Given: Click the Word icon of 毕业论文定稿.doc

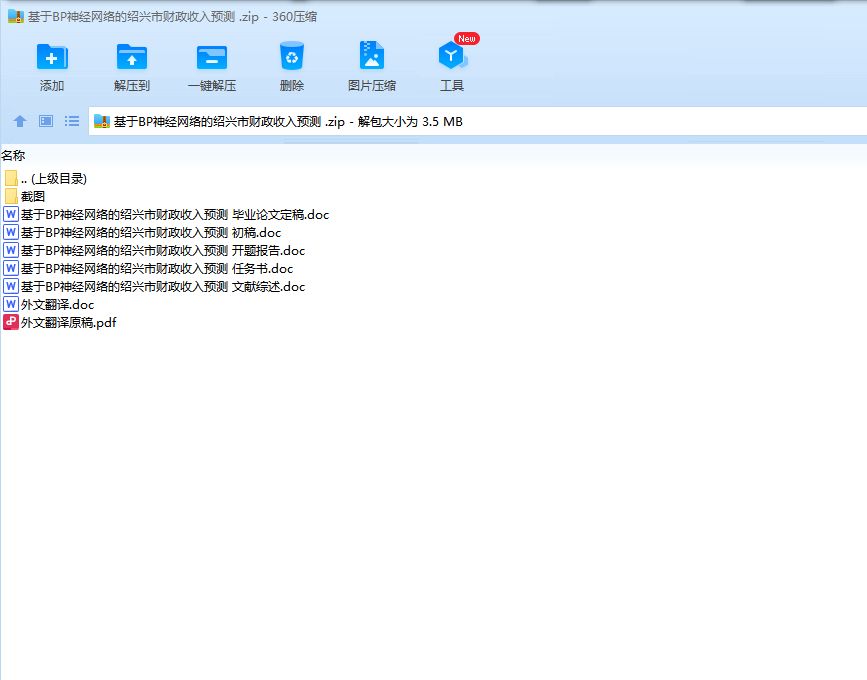Looking at the screenshot, I should point(11,214).
